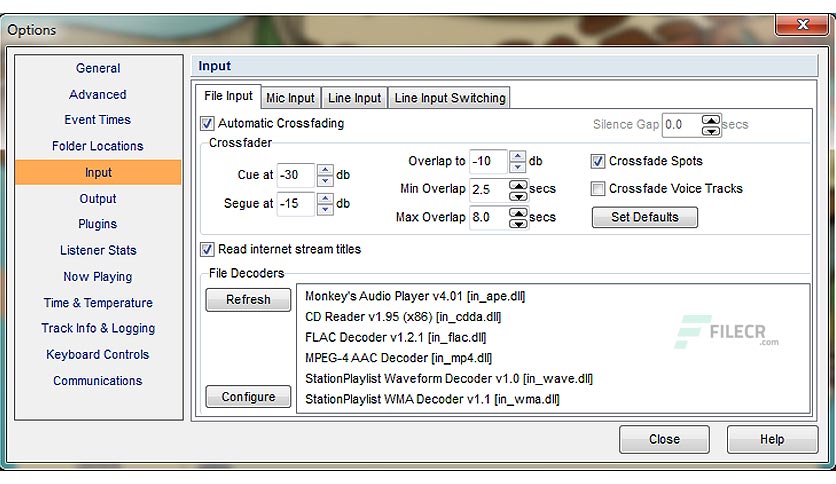The width and height of the screenshot is (836, 484).
Task: Select StationPlaylist WMA Decoder v1.1
Action: click(432, 400)
